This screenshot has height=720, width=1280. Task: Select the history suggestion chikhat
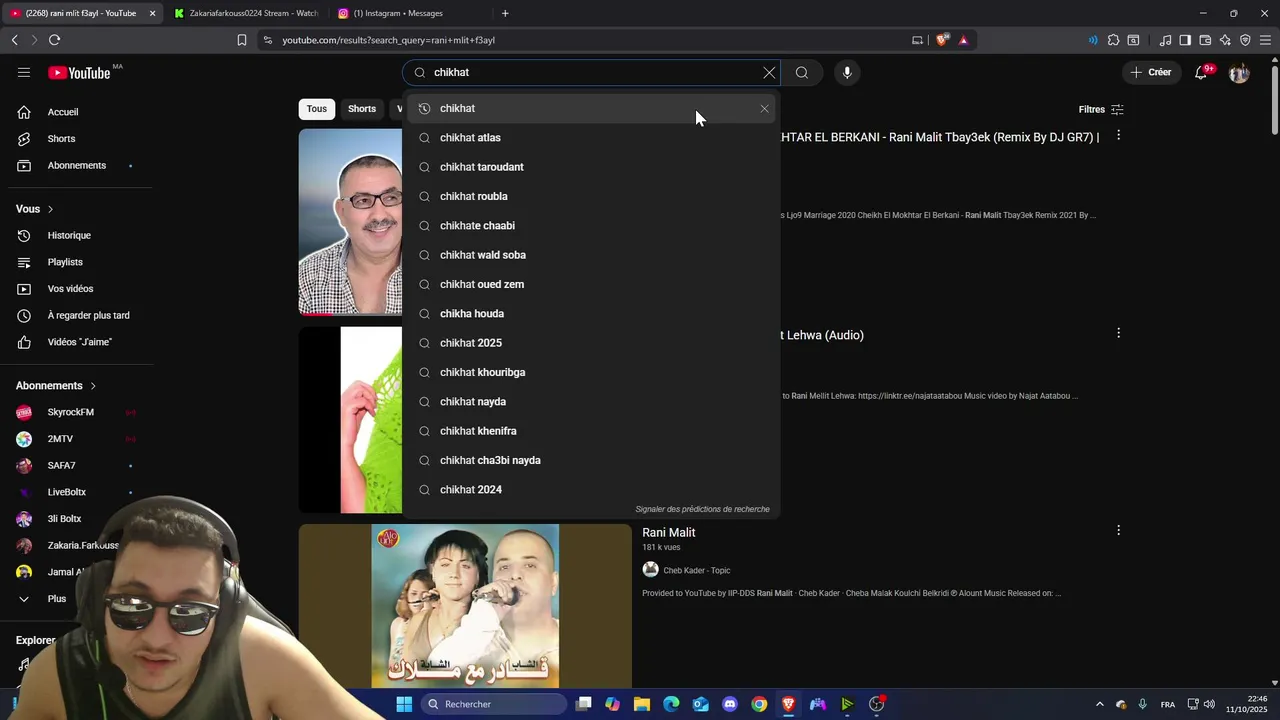click(x=590, y=108)
